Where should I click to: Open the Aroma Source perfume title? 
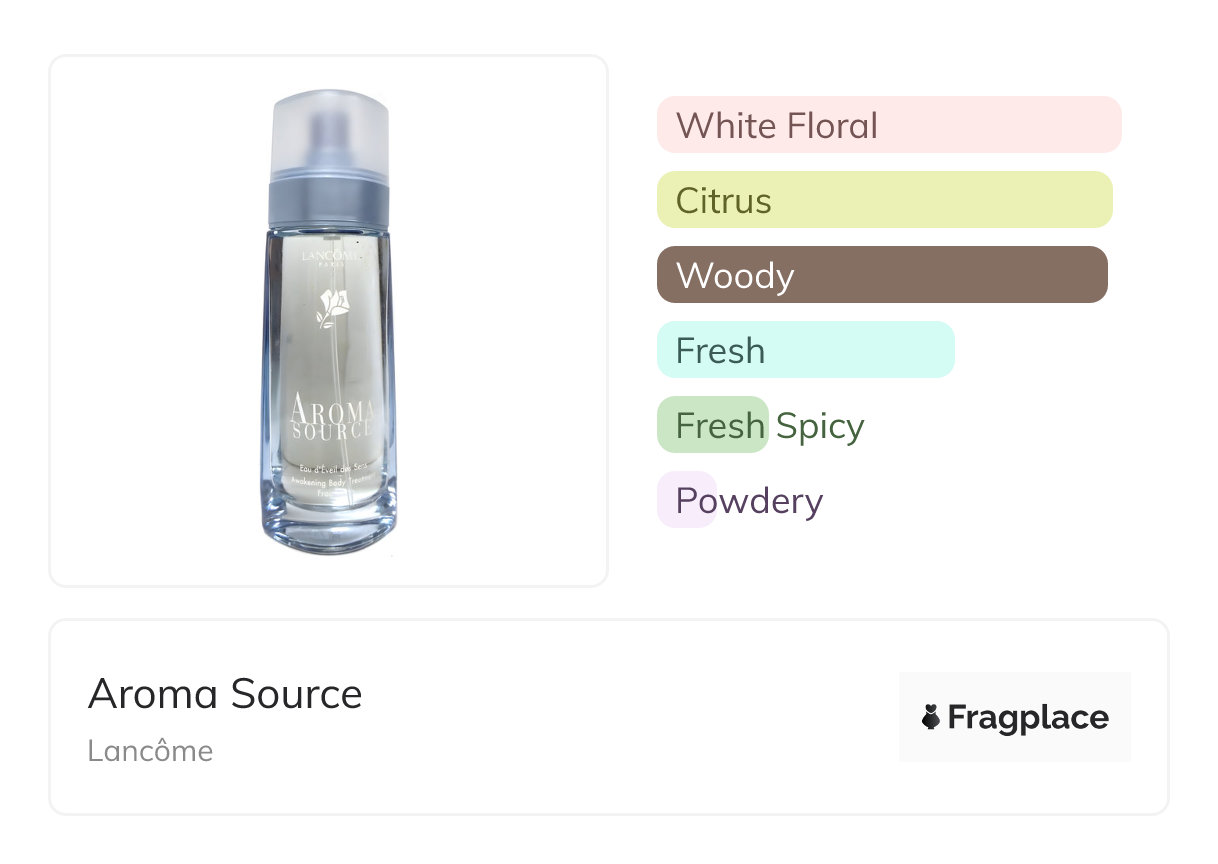(225, 694)
